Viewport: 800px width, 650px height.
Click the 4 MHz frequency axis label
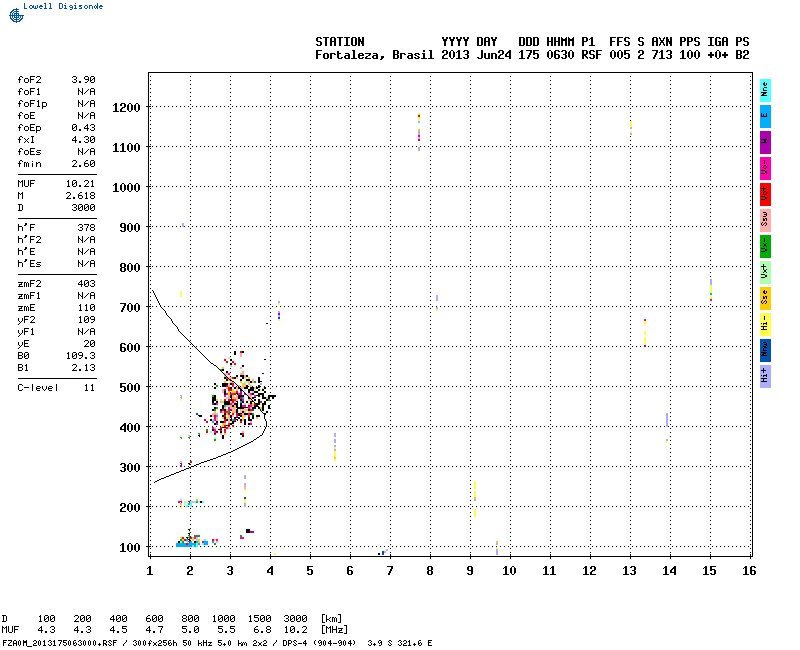coord(270,571)
